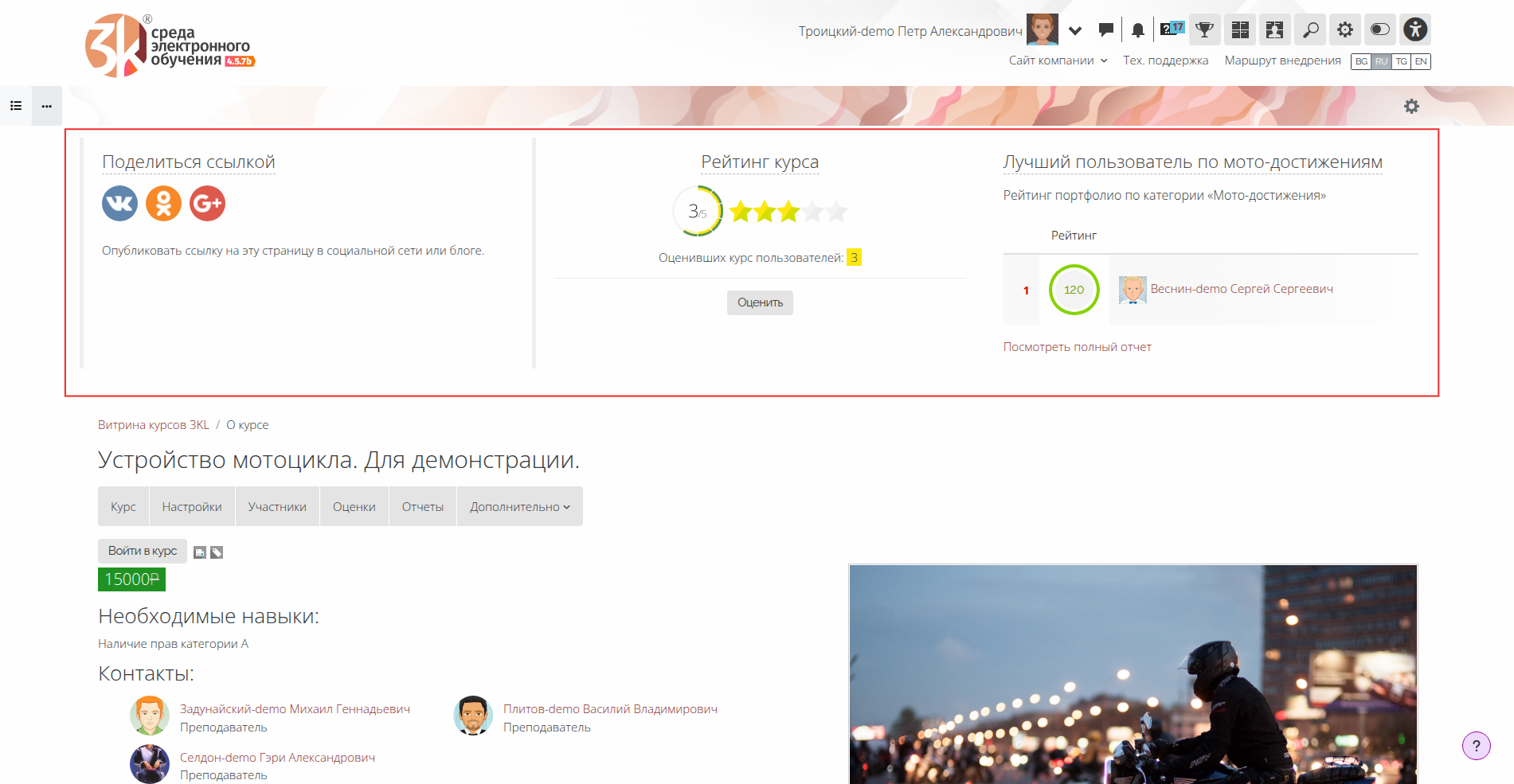Open the search magnifier in header
Image resolution: width=1514 pixels, height=784 pixels.
(1309, 30)
